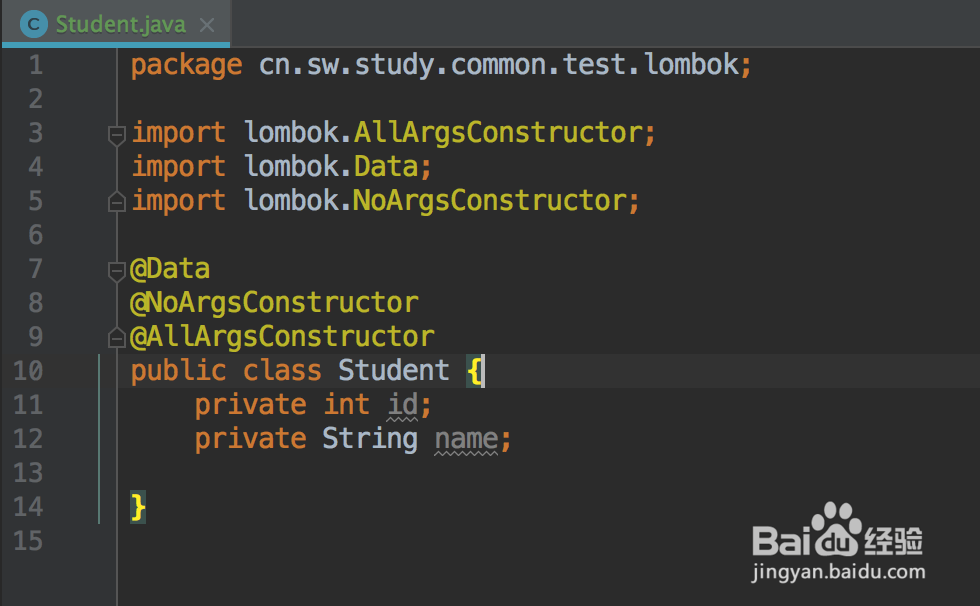The height and width of the screenshot is (606, 980).
Task: Click the jingyan.baidu.com watermark link
Action: click(x=839, y=572)
